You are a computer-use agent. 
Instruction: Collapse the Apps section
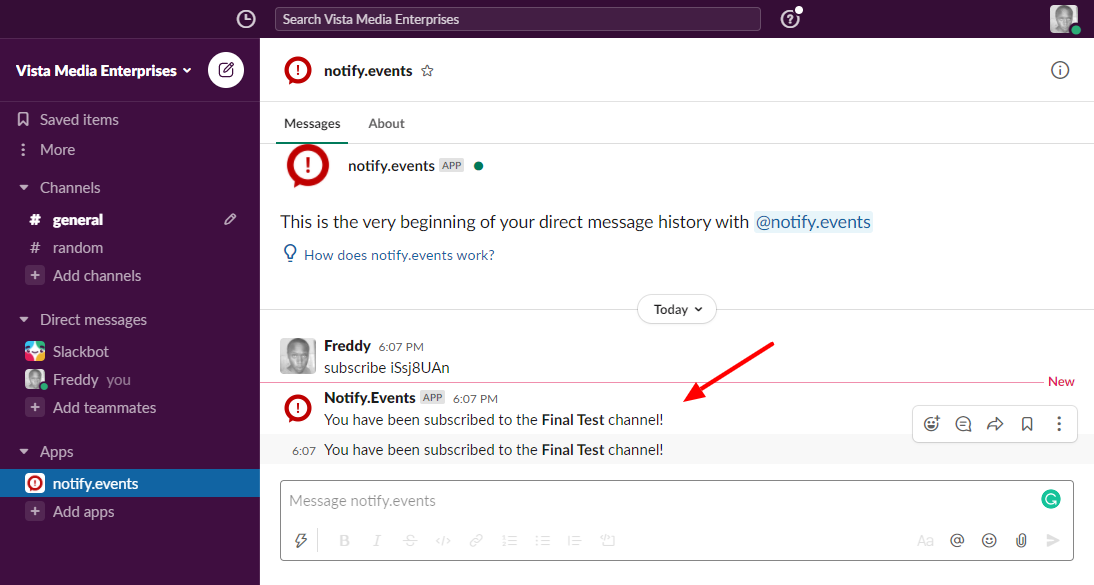24,452
